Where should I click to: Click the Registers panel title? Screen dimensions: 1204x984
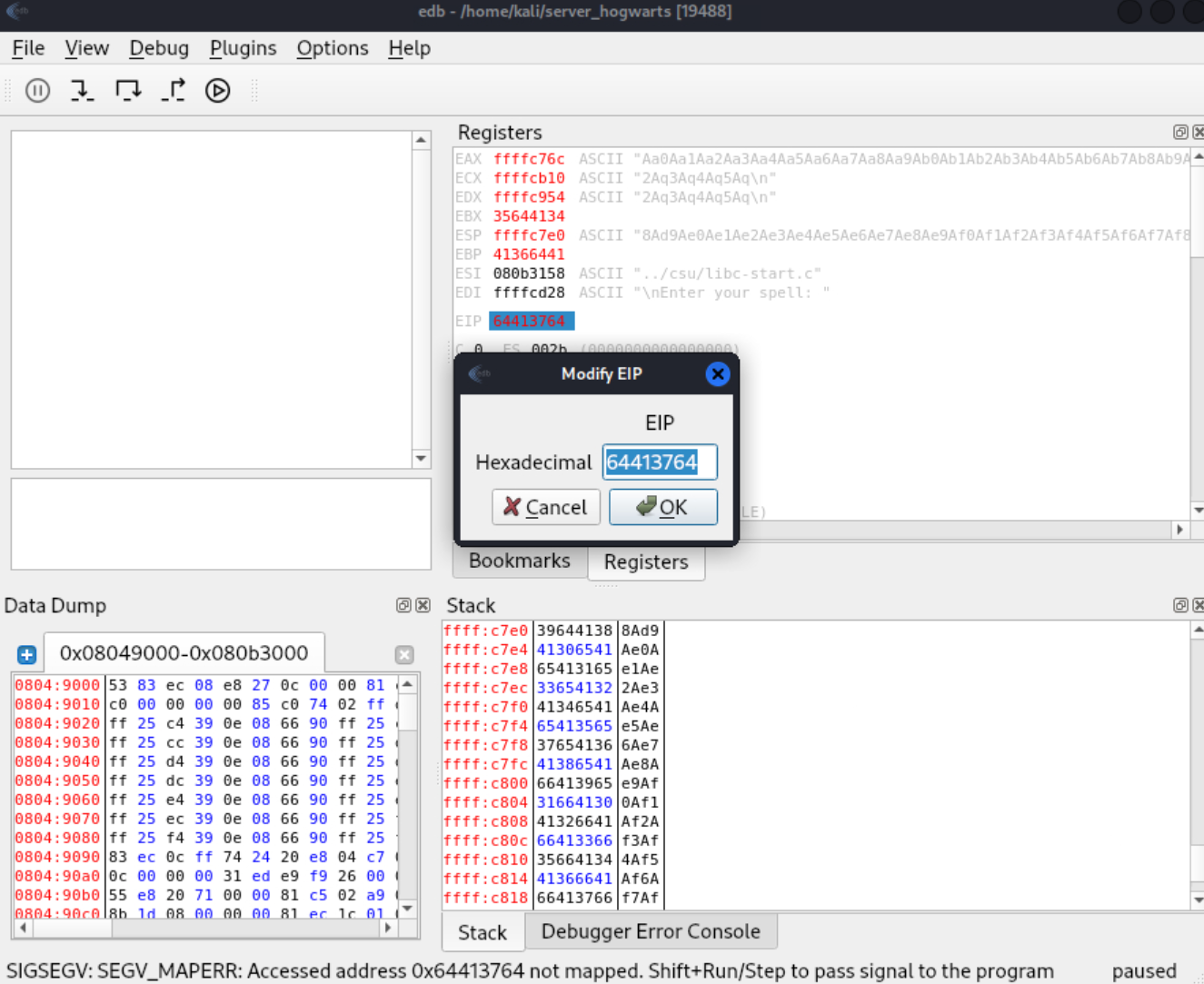coord(500,133)
